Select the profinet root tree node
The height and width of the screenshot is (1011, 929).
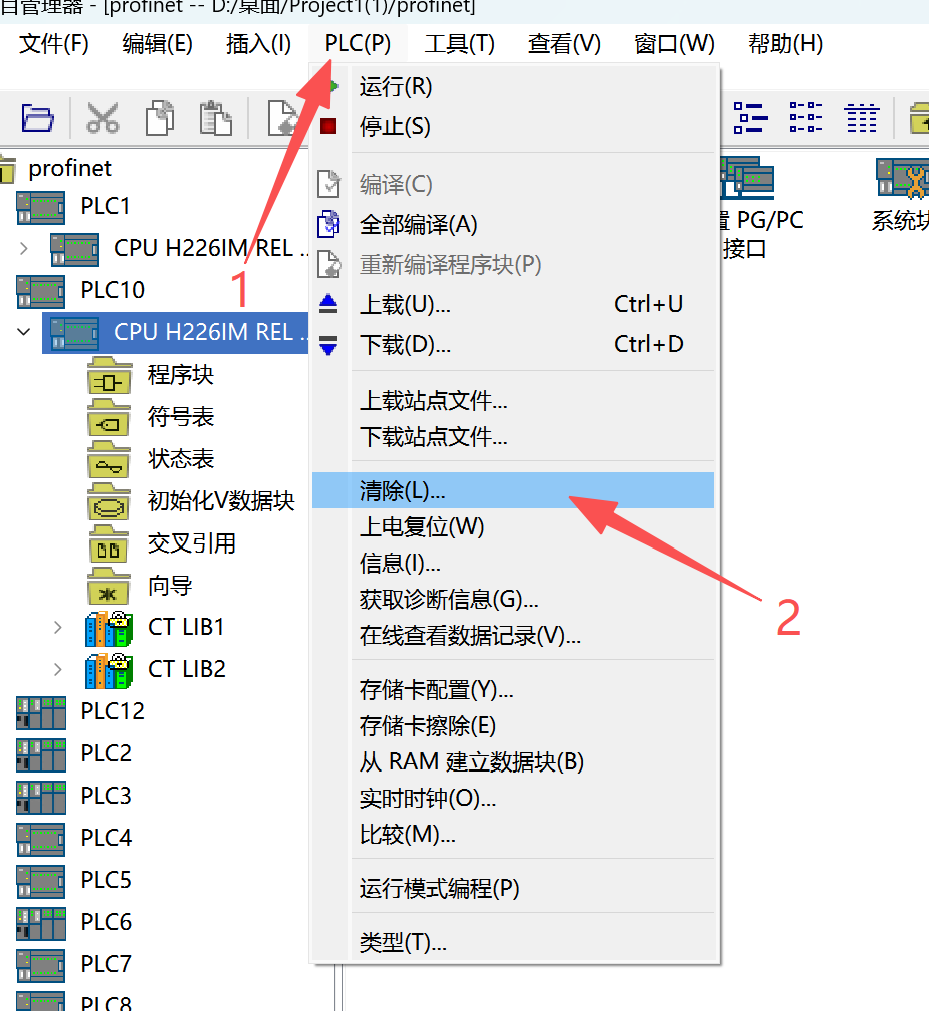(70, 168)
